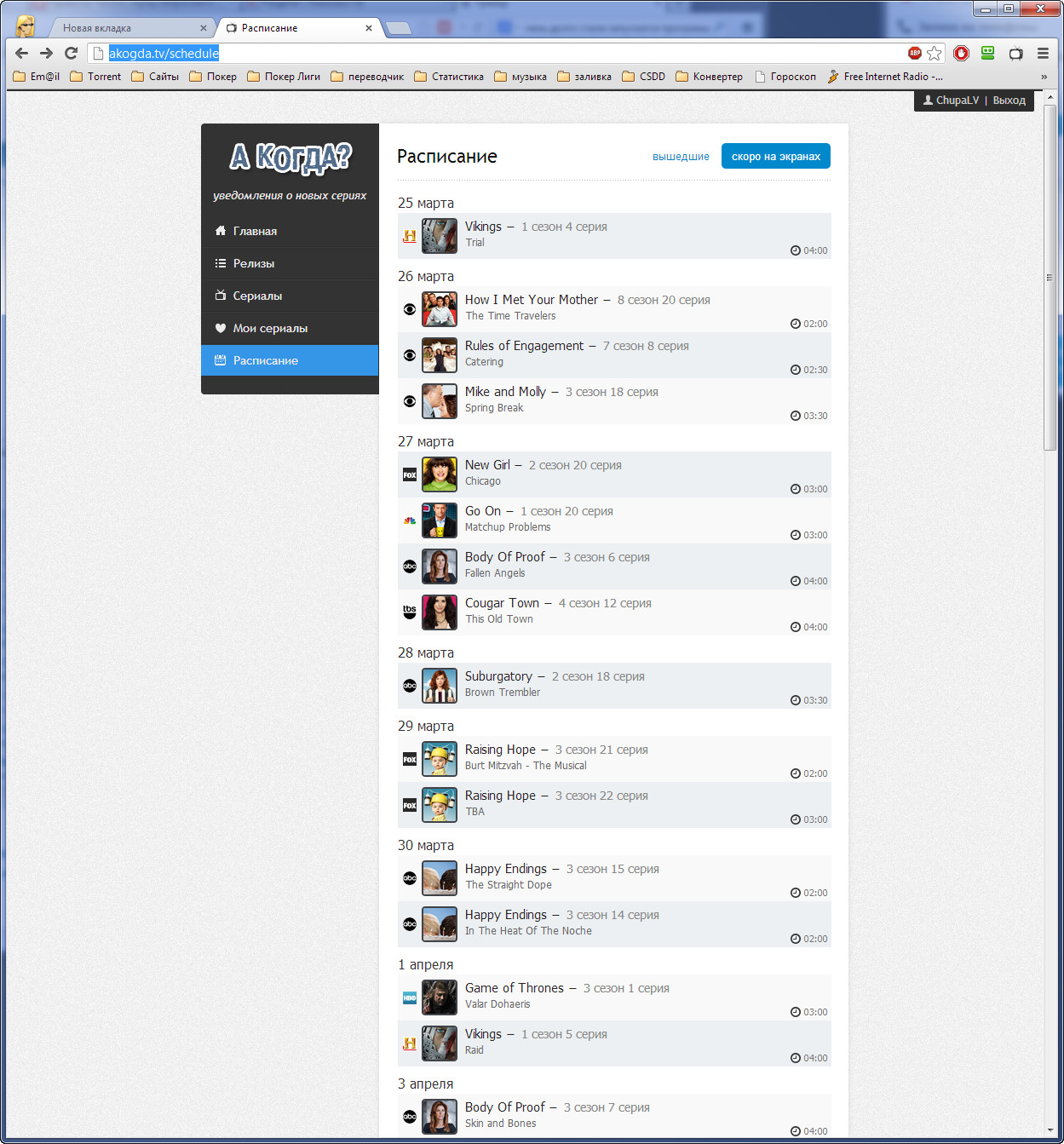Open the CSDD bookmarks folder

644,77
